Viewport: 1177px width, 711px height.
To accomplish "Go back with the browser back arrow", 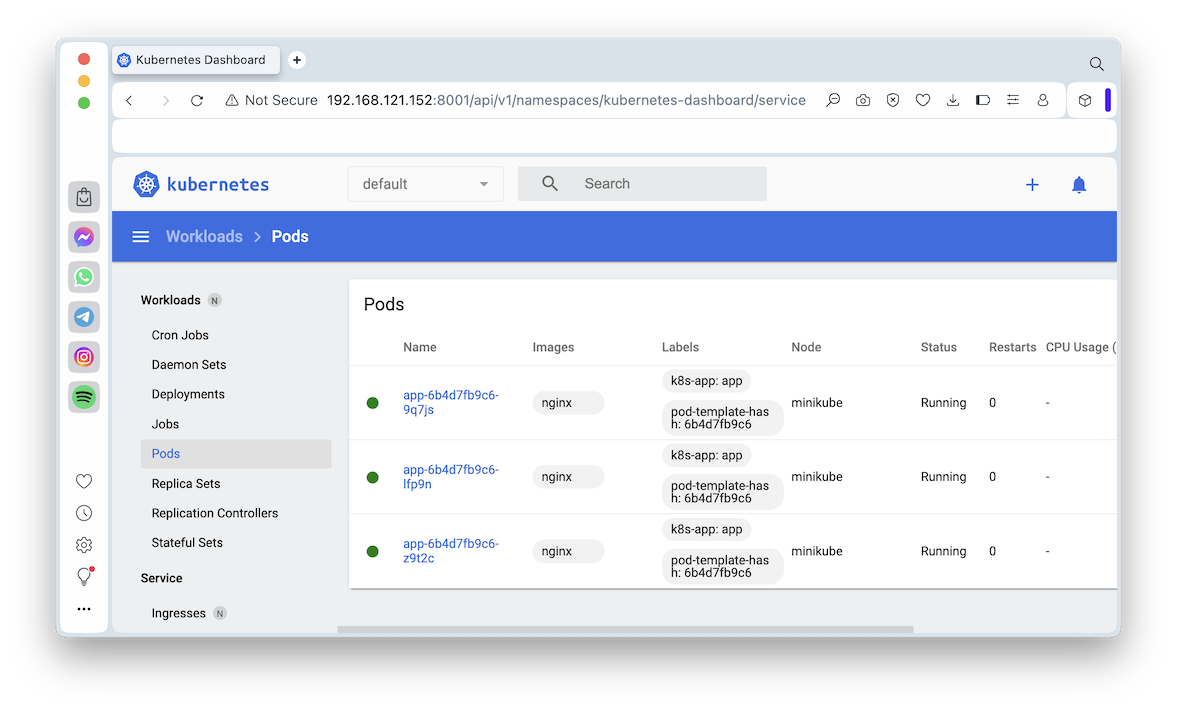I will point(130,101).
